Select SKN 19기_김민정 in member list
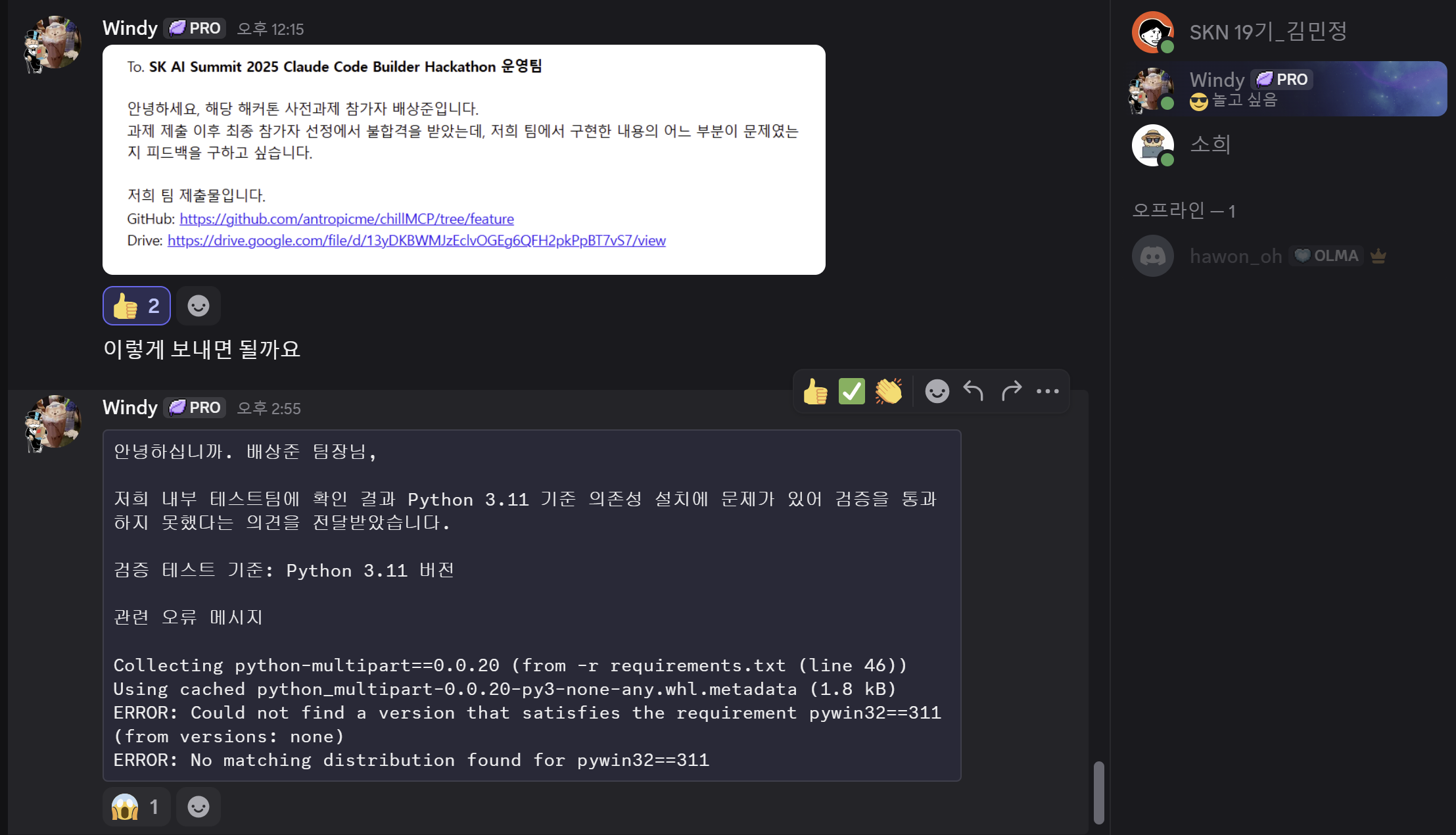This screenshot has width=1456, height=835. (x=1267, y=32)
